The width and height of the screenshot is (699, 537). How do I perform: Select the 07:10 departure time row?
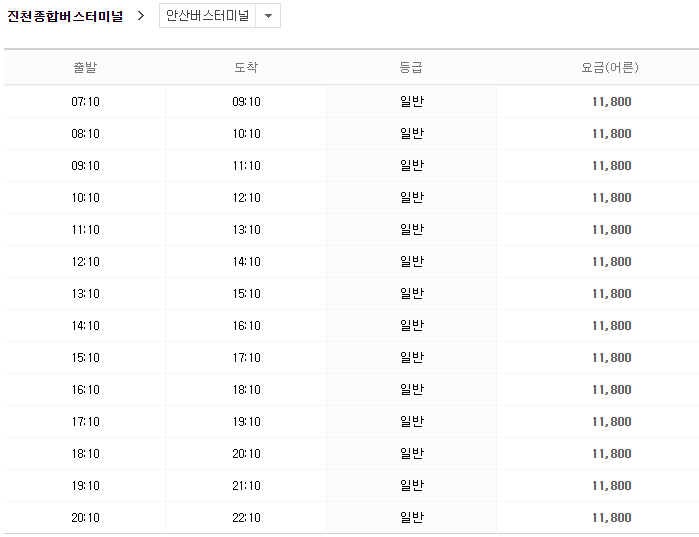(85, 102)
